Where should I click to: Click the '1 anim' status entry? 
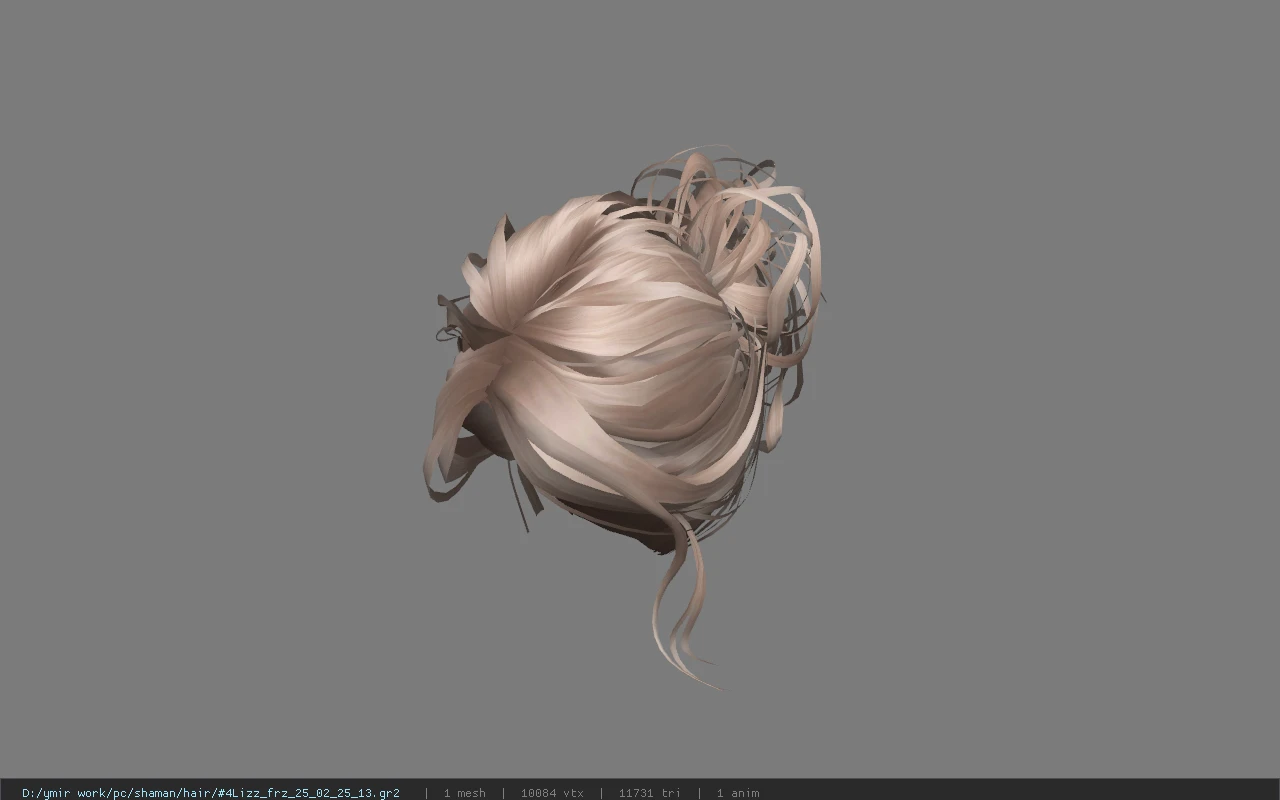click(738, 793)
